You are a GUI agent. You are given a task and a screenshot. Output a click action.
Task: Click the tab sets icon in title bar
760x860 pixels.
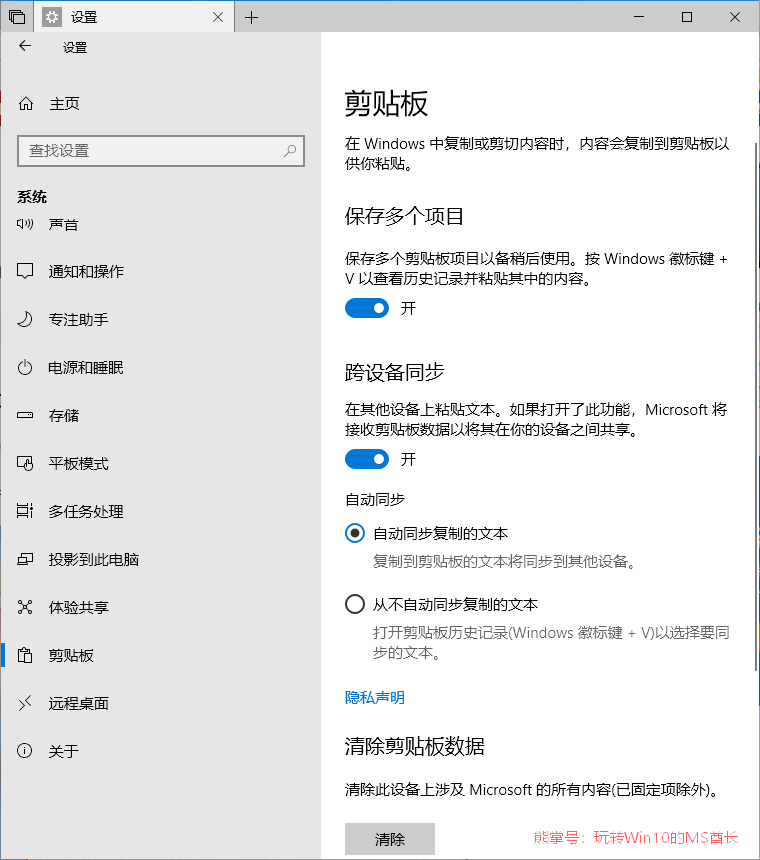pos(17,17)
